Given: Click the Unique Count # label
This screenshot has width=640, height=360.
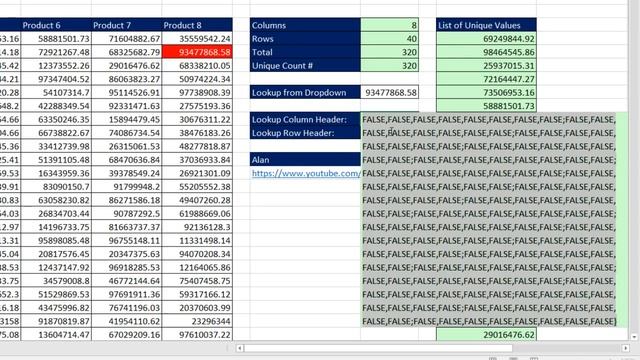Looking at the screenshot, I should point(305,65).
